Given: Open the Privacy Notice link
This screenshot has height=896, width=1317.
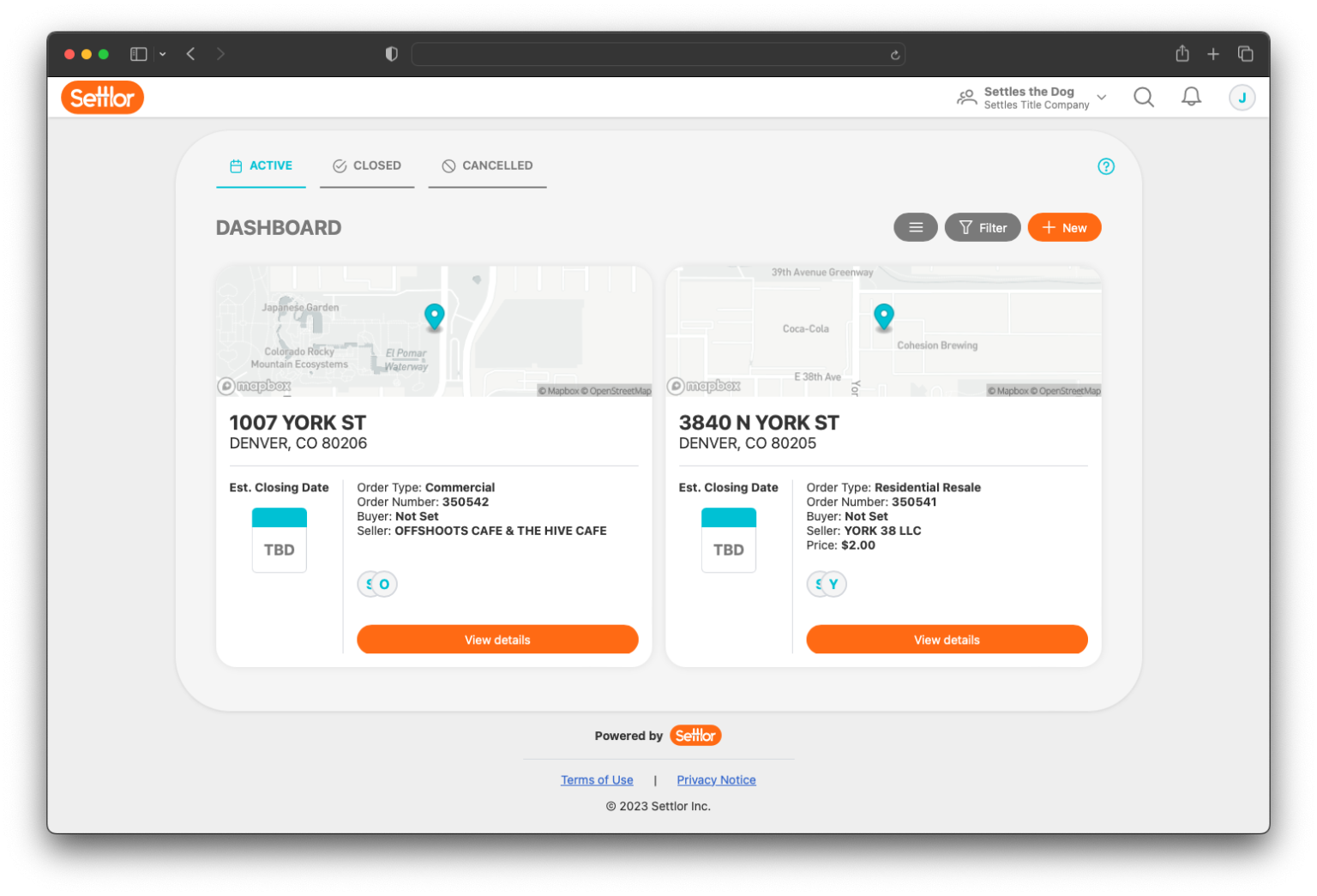Looking at the screenshot, I should coord(716,780).
